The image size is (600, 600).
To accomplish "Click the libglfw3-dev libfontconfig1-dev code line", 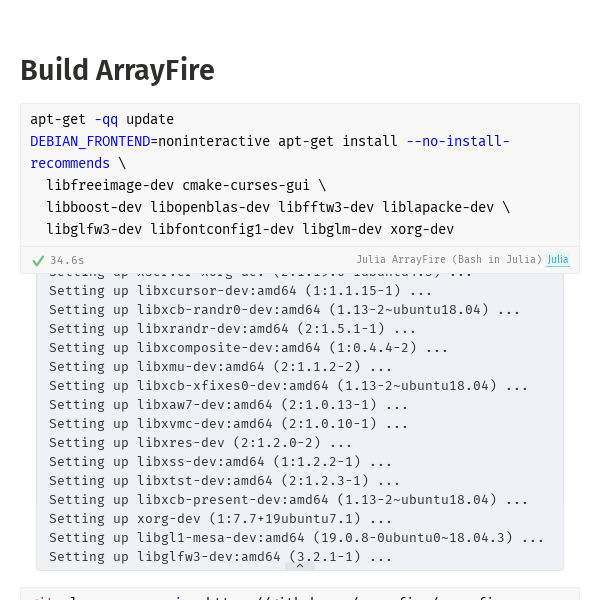I will 250,229.
